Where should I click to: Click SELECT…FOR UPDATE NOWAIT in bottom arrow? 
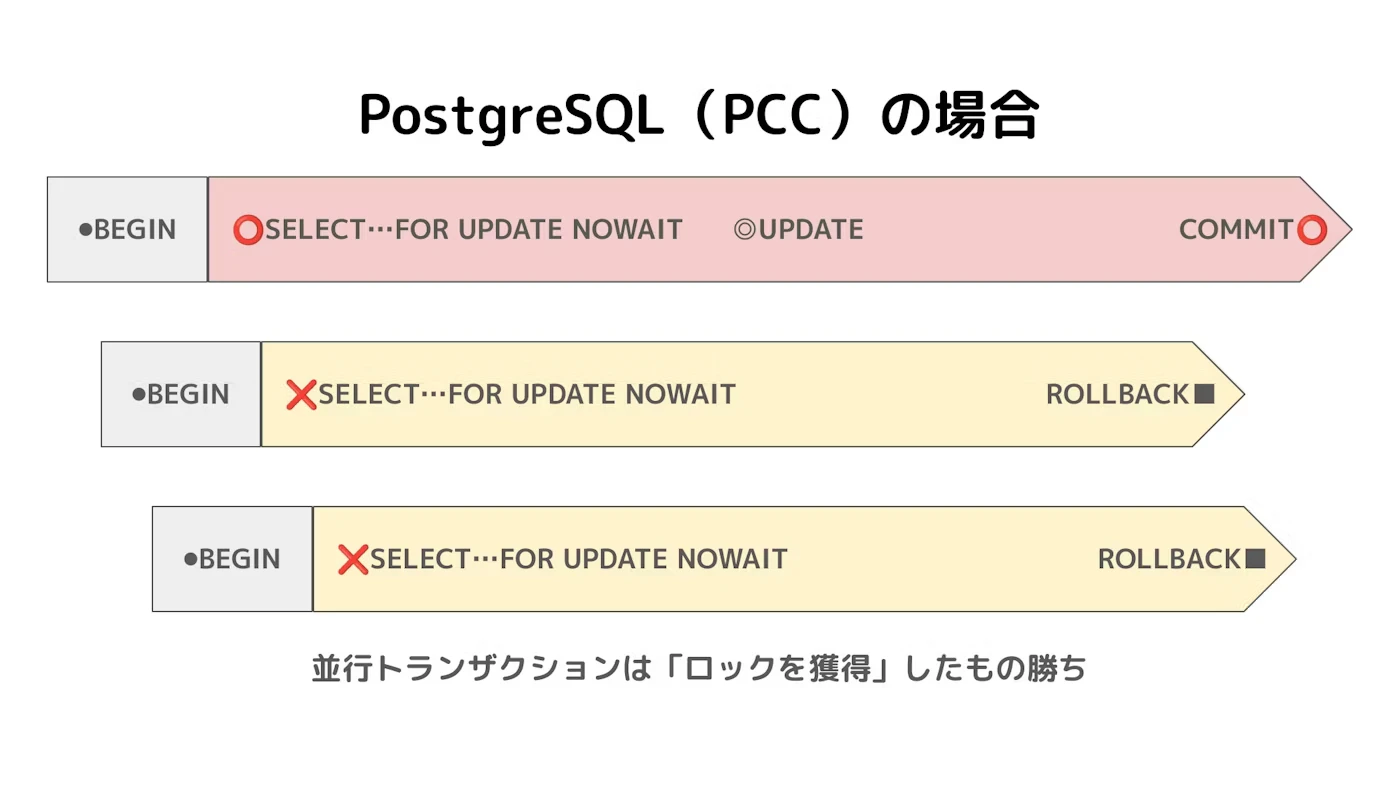pos(579,559)
